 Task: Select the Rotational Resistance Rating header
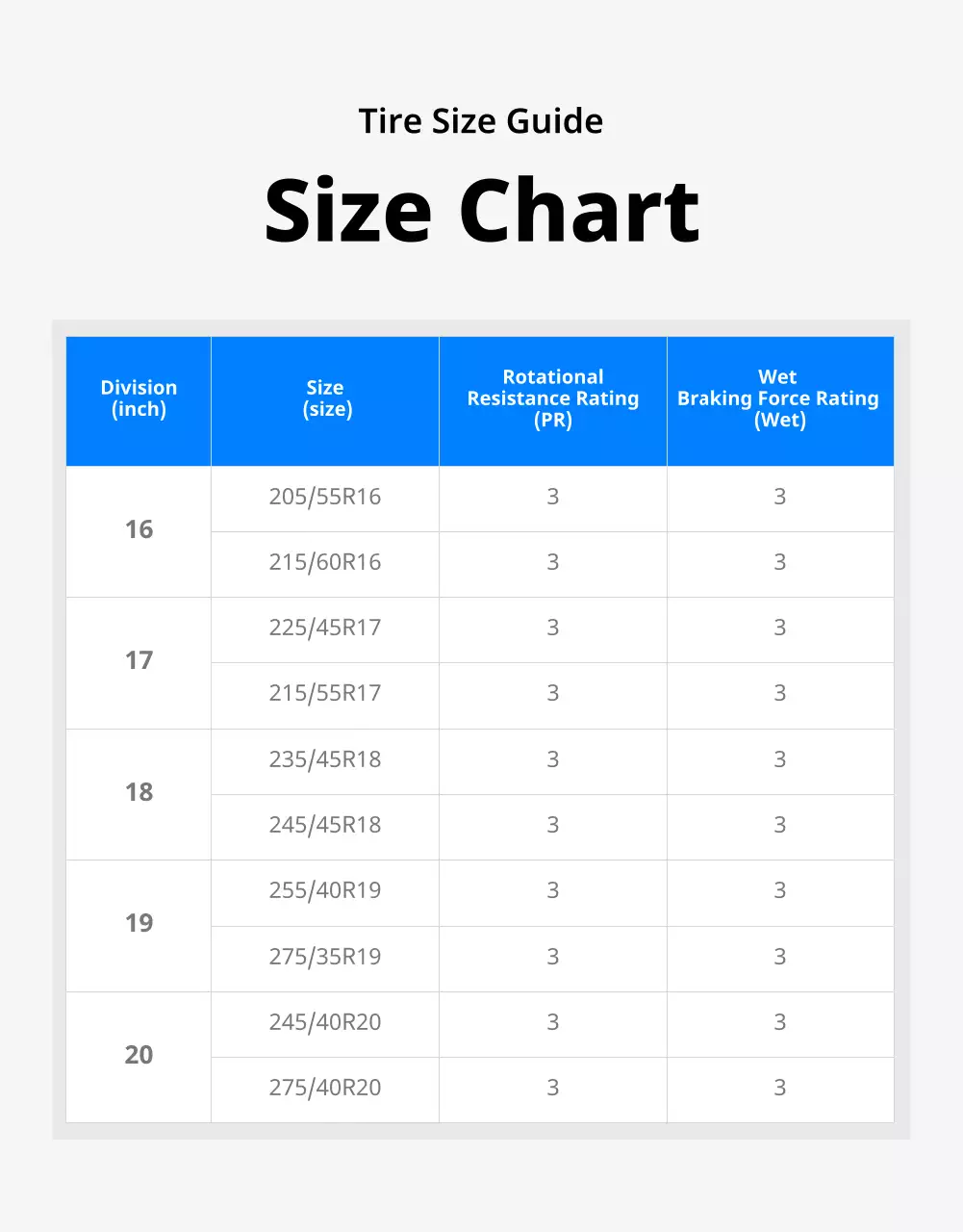pyautogui.click(x=553, y=399)
